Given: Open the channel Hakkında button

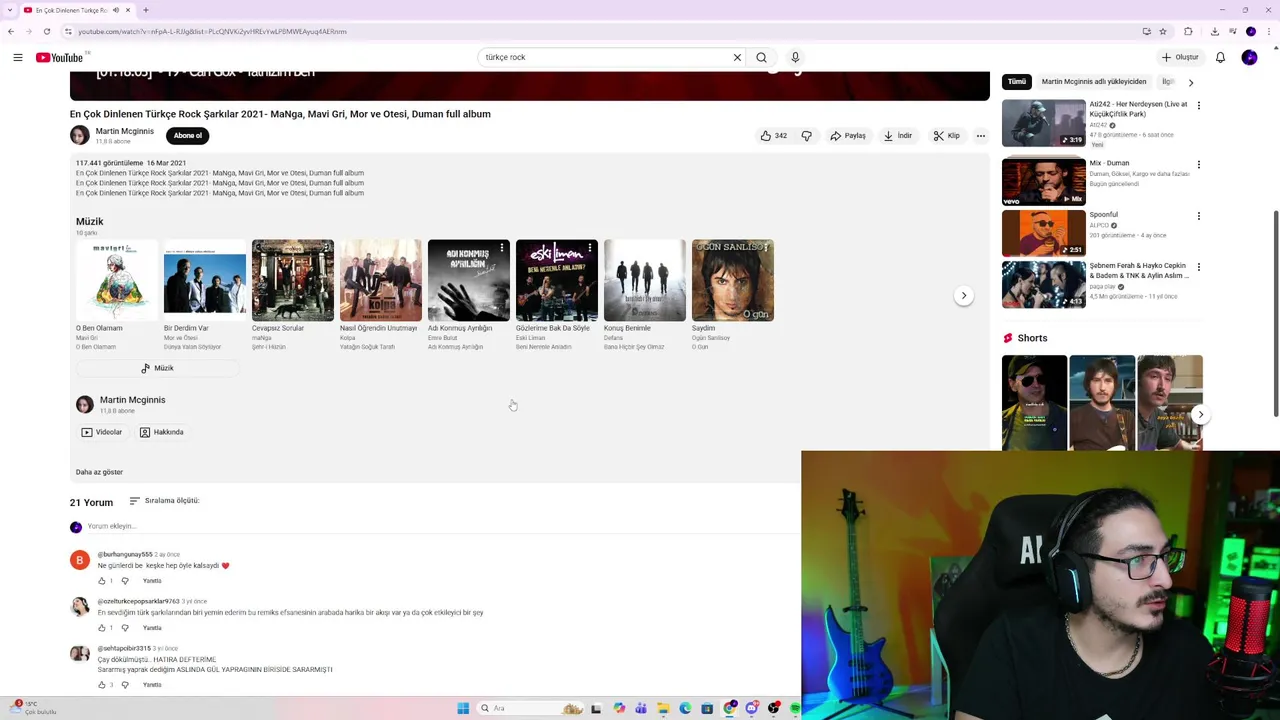Looking at the screenshot, I should point(161,432).
